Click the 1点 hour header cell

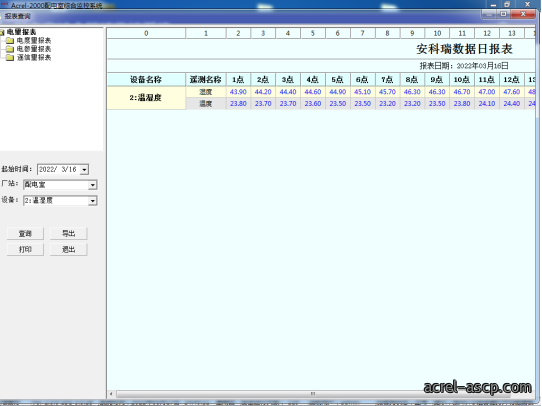[x=239, y=79]
